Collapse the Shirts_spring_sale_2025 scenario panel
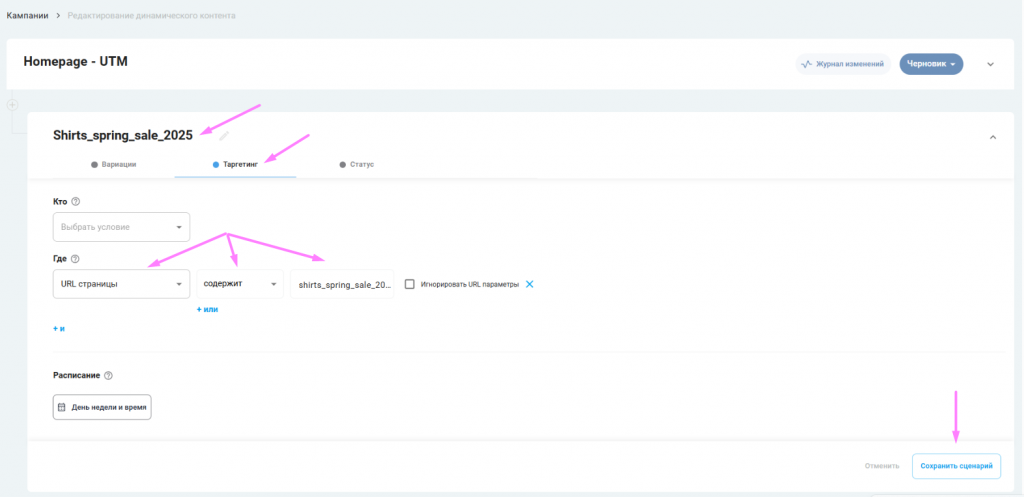This screenshot has height=497, width=1024. pyautogui.click(x=993, y=137)
